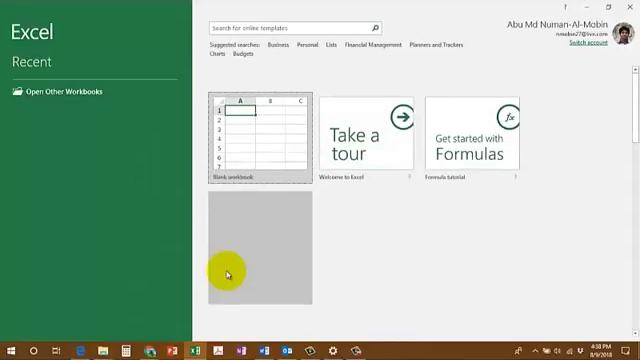Click the Take a tour arrow circle icon

coord(402,117)
